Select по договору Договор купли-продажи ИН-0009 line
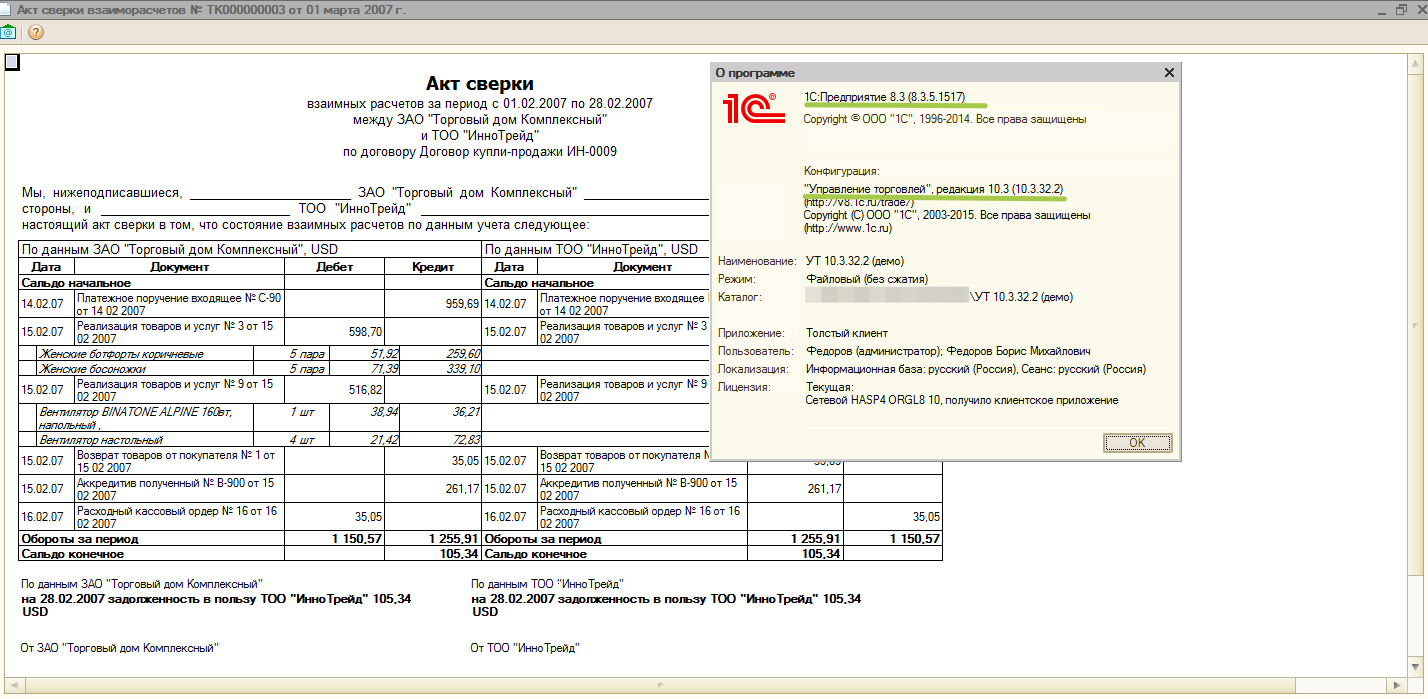The image size is (1428, 699). coord(480,152)
